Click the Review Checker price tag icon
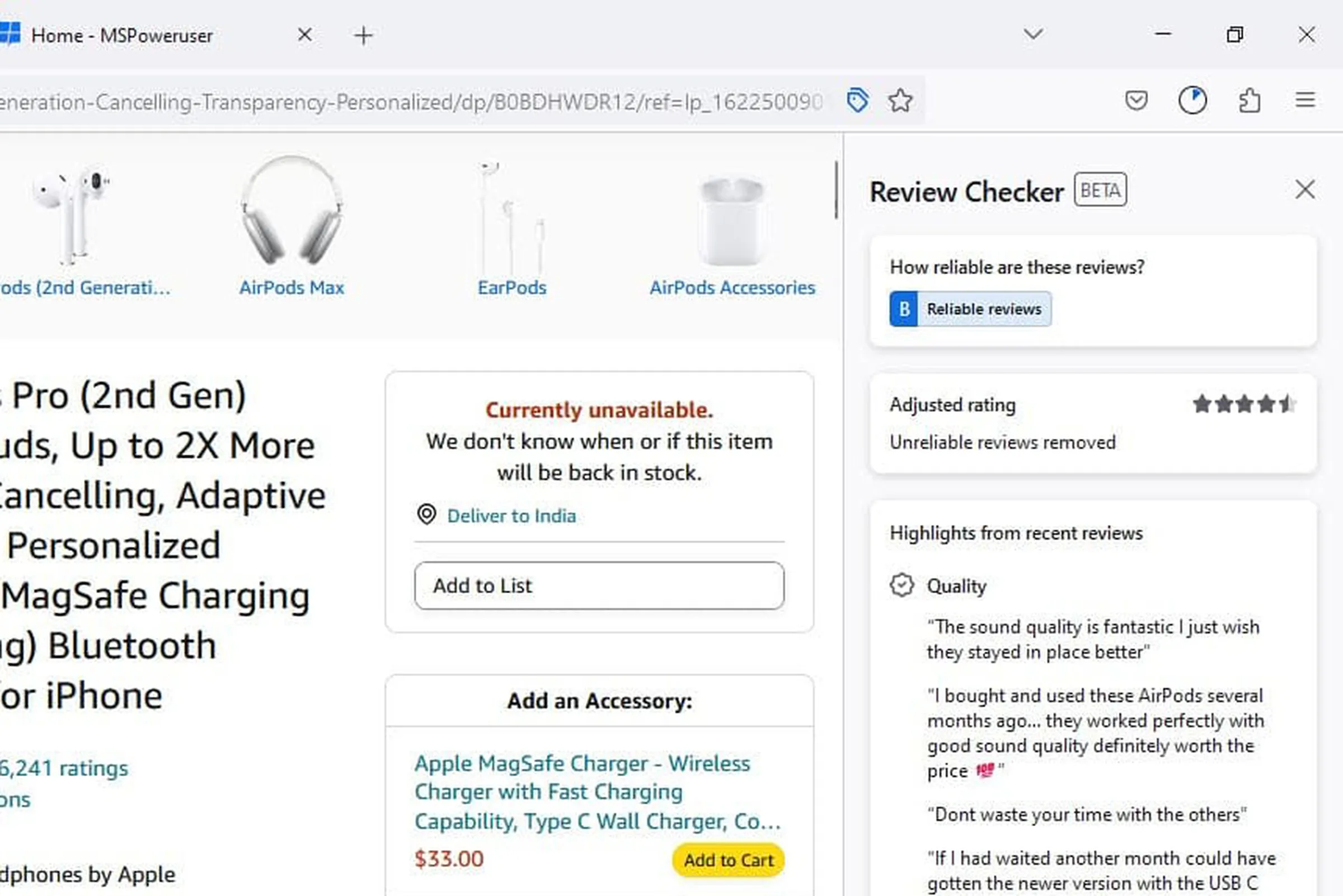The width and height of the screenshot is (1343, 896). coord(857,101)
